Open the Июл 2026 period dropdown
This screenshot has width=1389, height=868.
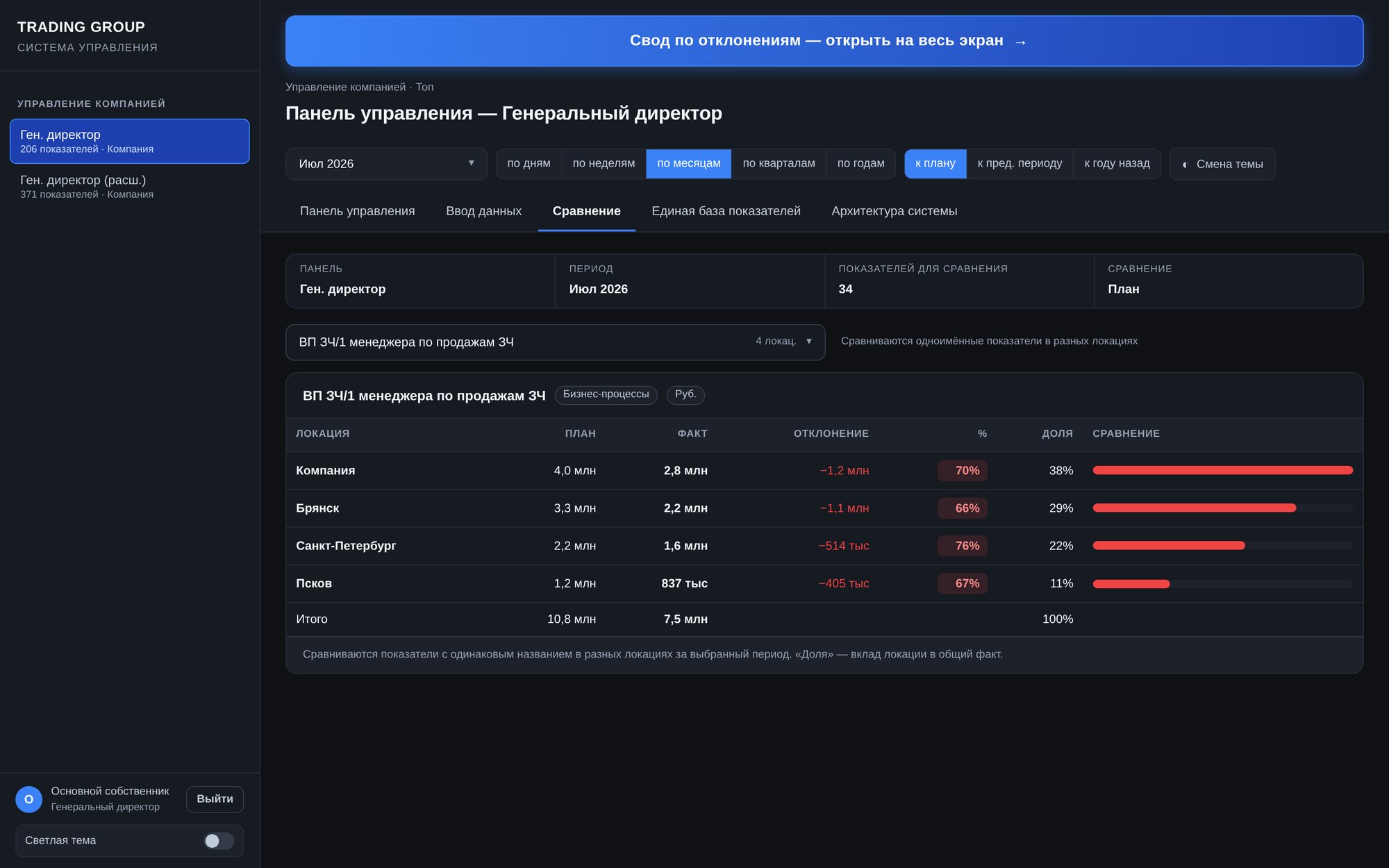click(386, 164)
